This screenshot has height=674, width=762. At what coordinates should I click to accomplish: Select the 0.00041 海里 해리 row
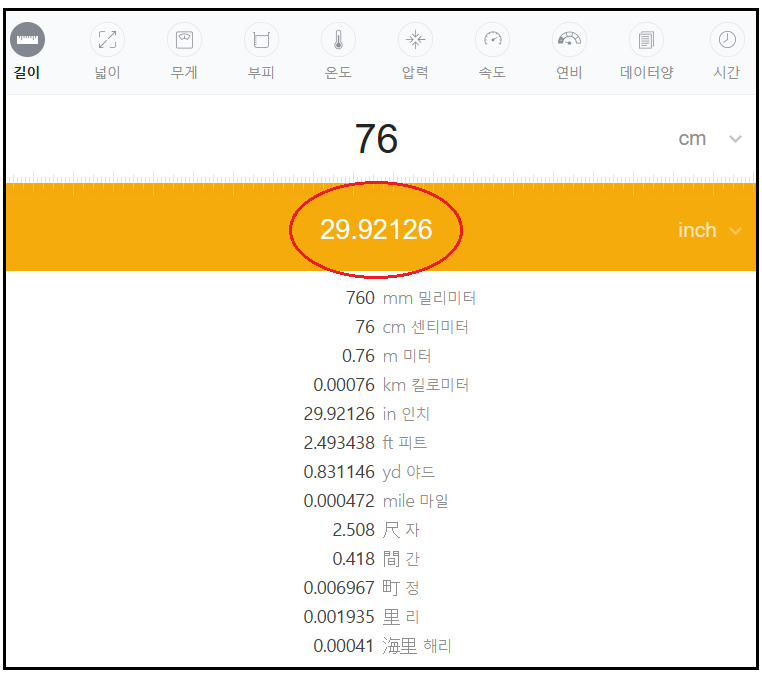[382, 646]
